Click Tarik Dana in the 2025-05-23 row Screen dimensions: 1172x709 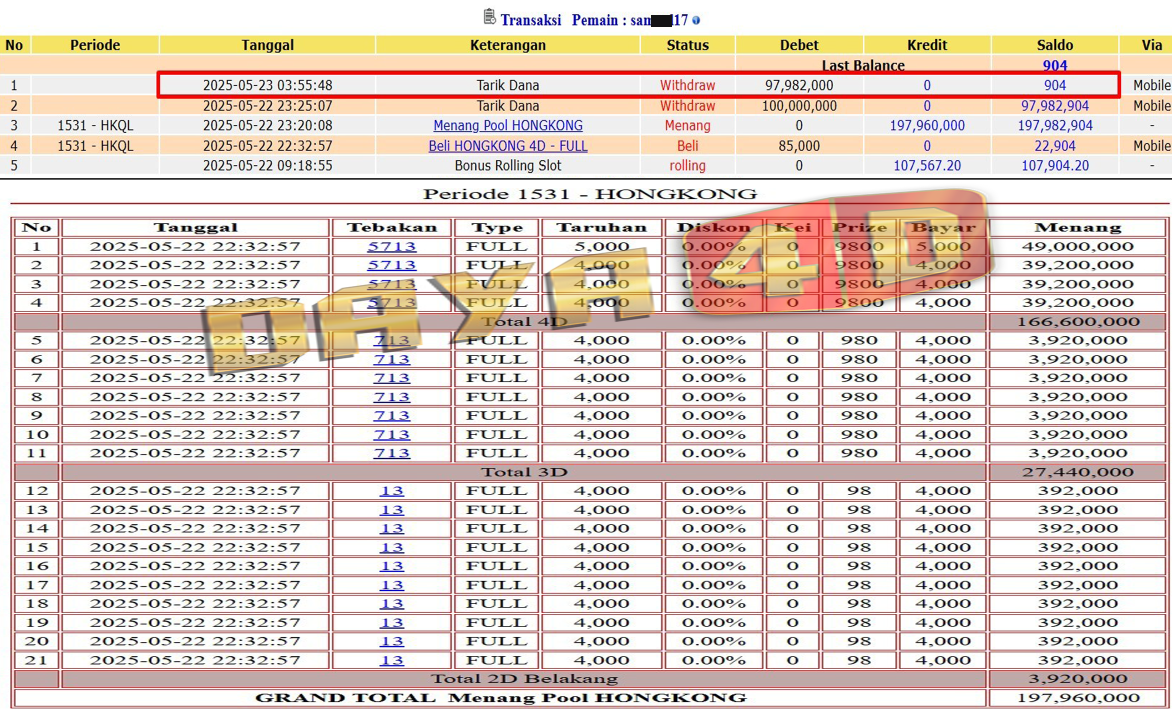[508, 85]
